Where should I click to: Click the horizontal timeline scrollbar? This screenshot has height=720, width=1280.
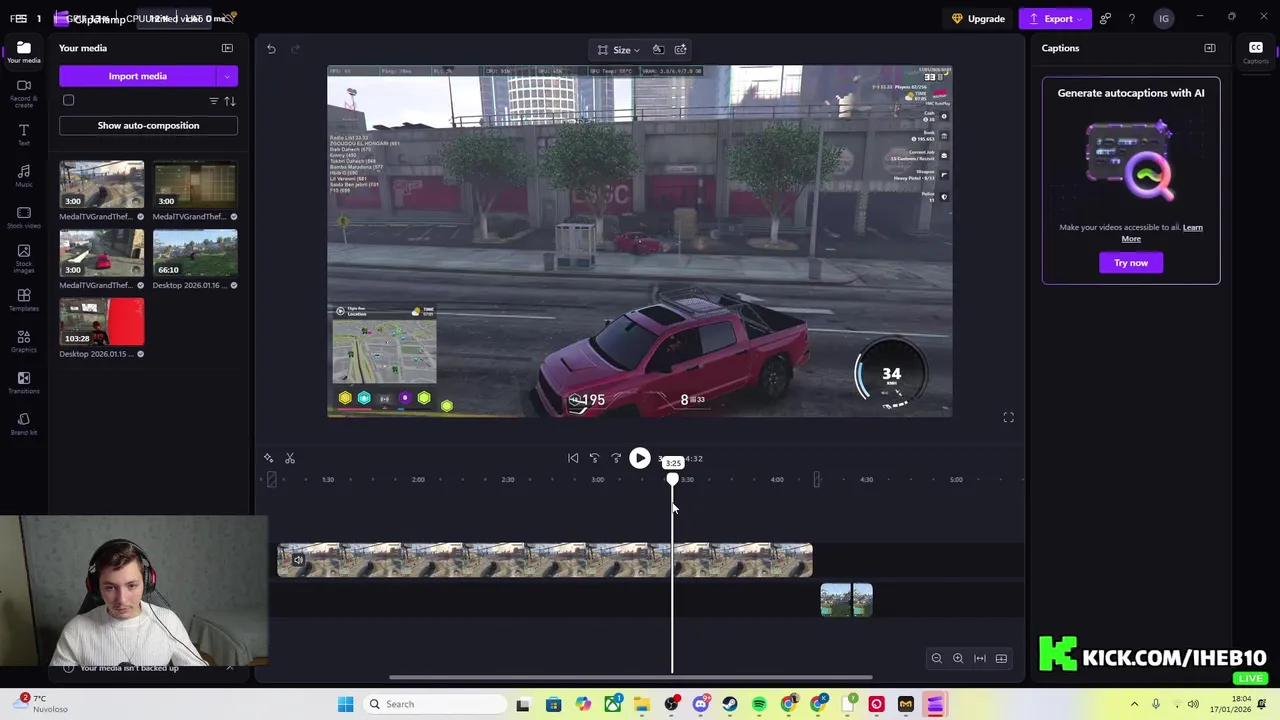pyautogui.click(x=630, y=677)
